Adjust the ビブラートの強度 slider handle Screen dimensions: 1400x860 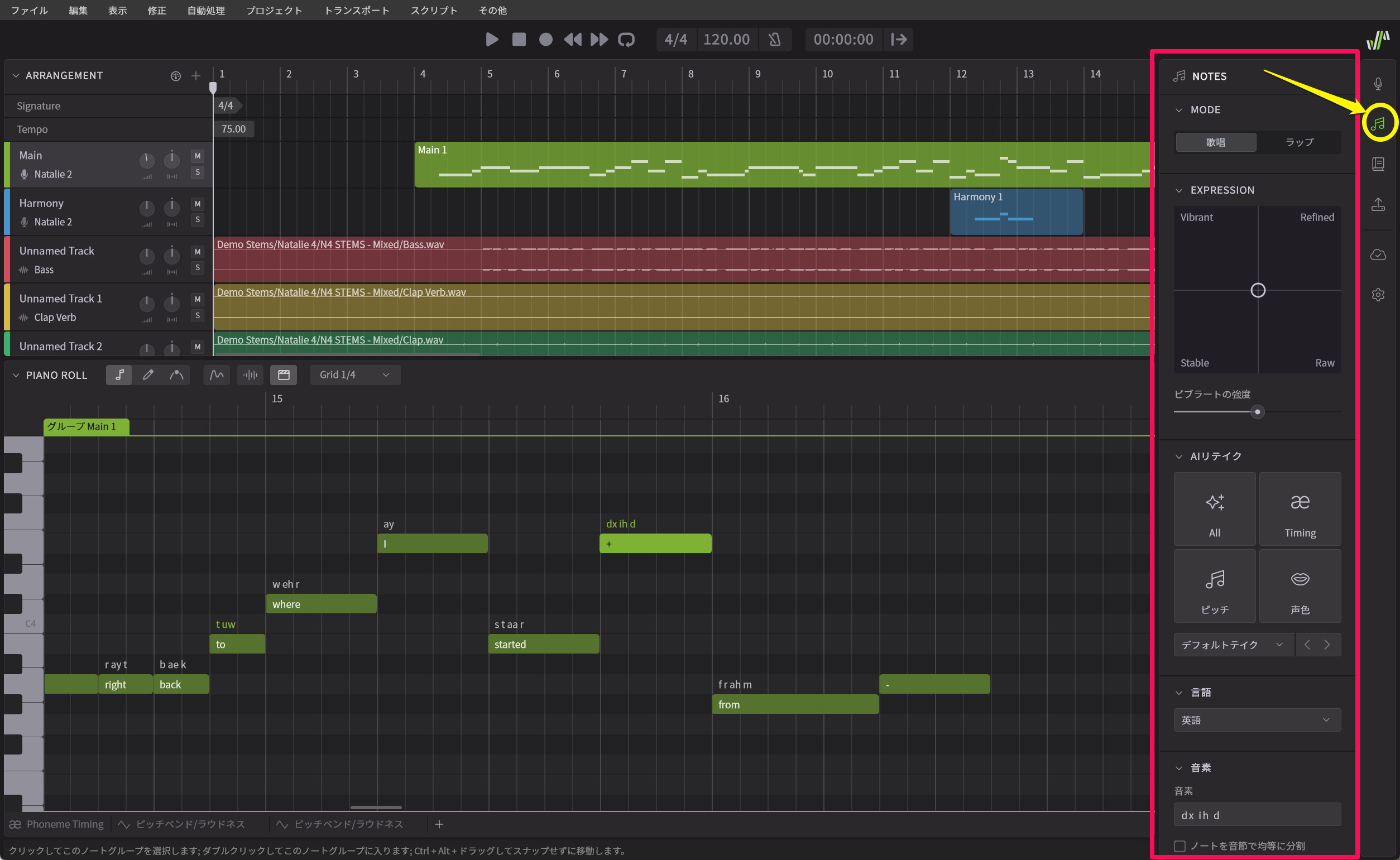[1257, 412]
